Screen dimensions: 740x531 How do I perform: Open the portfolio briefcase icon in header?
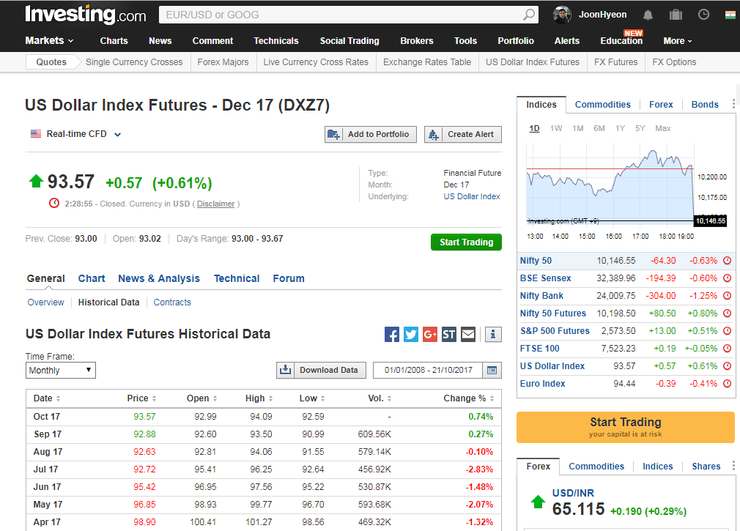676,15
